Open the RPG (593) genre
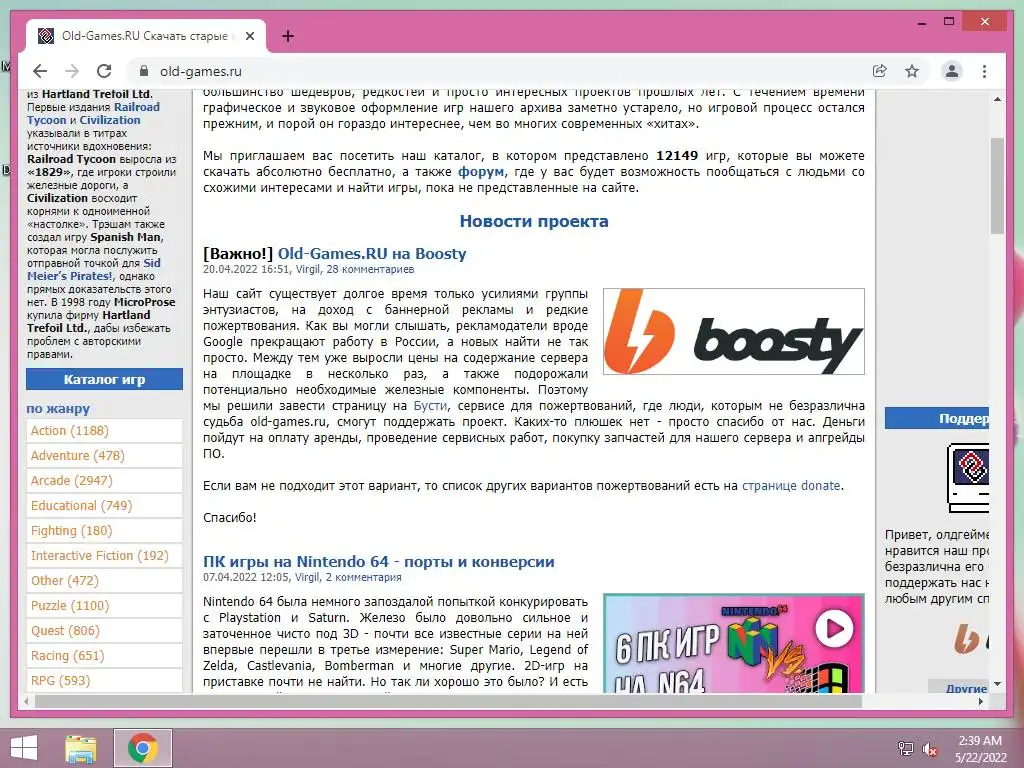Screen dimensions: 1024x768 (x=104, y=680)
